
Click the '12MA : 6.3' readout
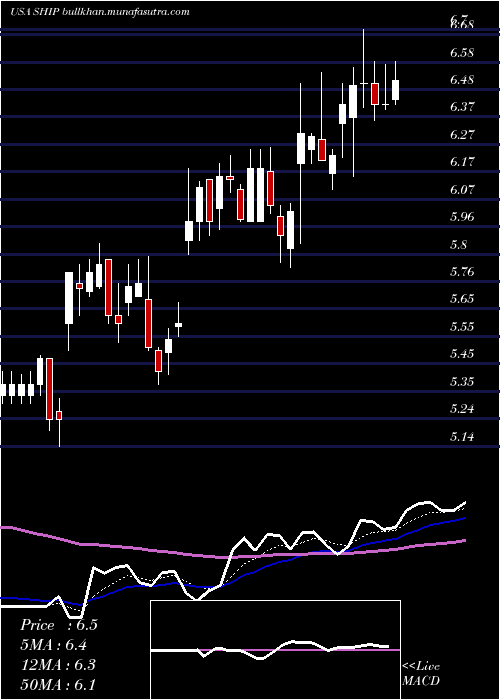[58, 665]
